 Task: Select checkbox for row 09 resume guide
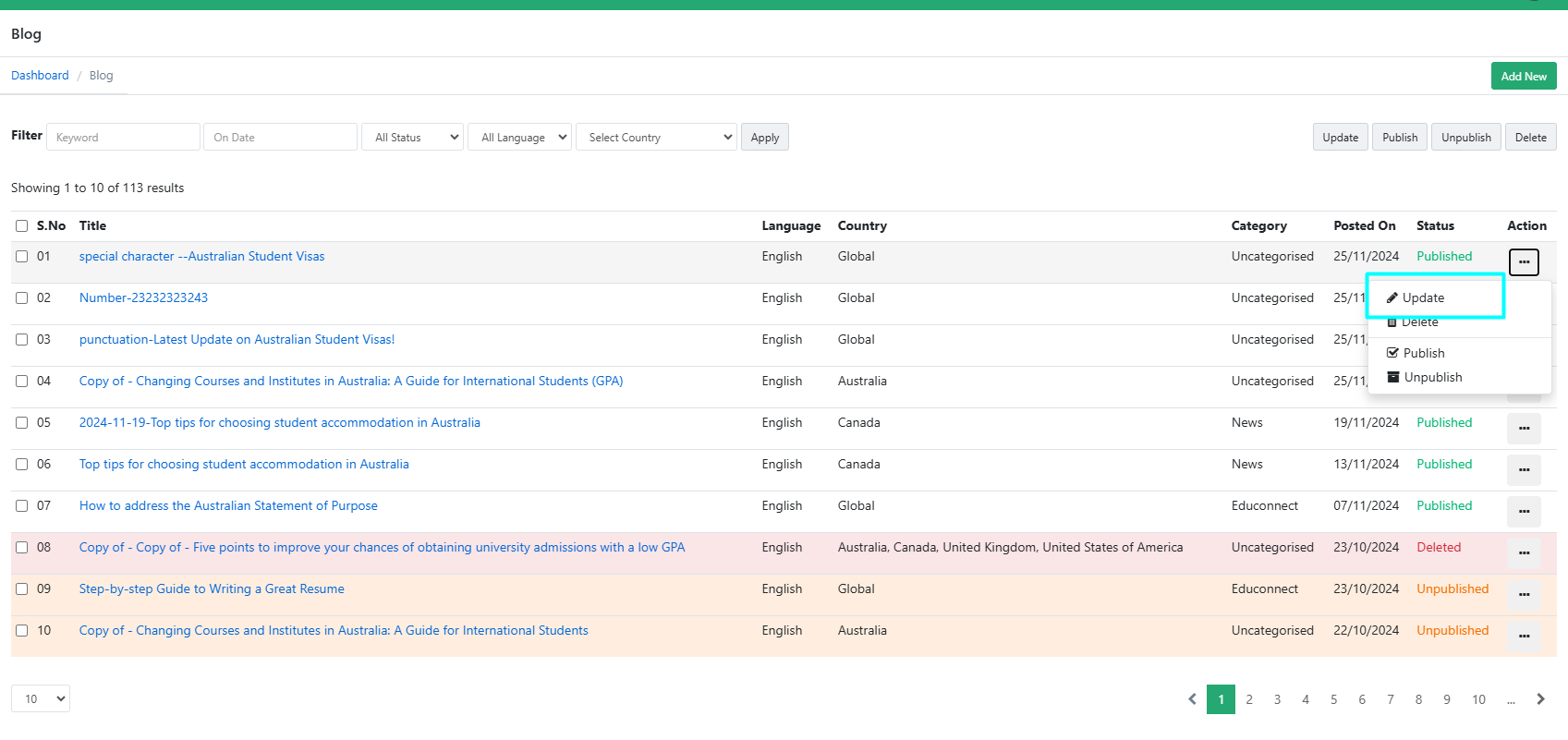(21, 589)
